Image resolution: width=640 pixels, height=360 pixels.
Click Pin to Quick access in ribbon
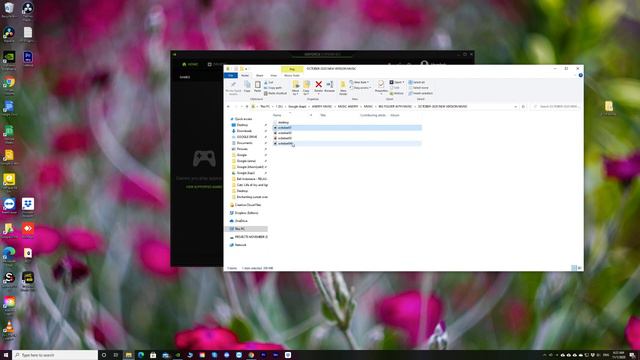coord(233,87)
